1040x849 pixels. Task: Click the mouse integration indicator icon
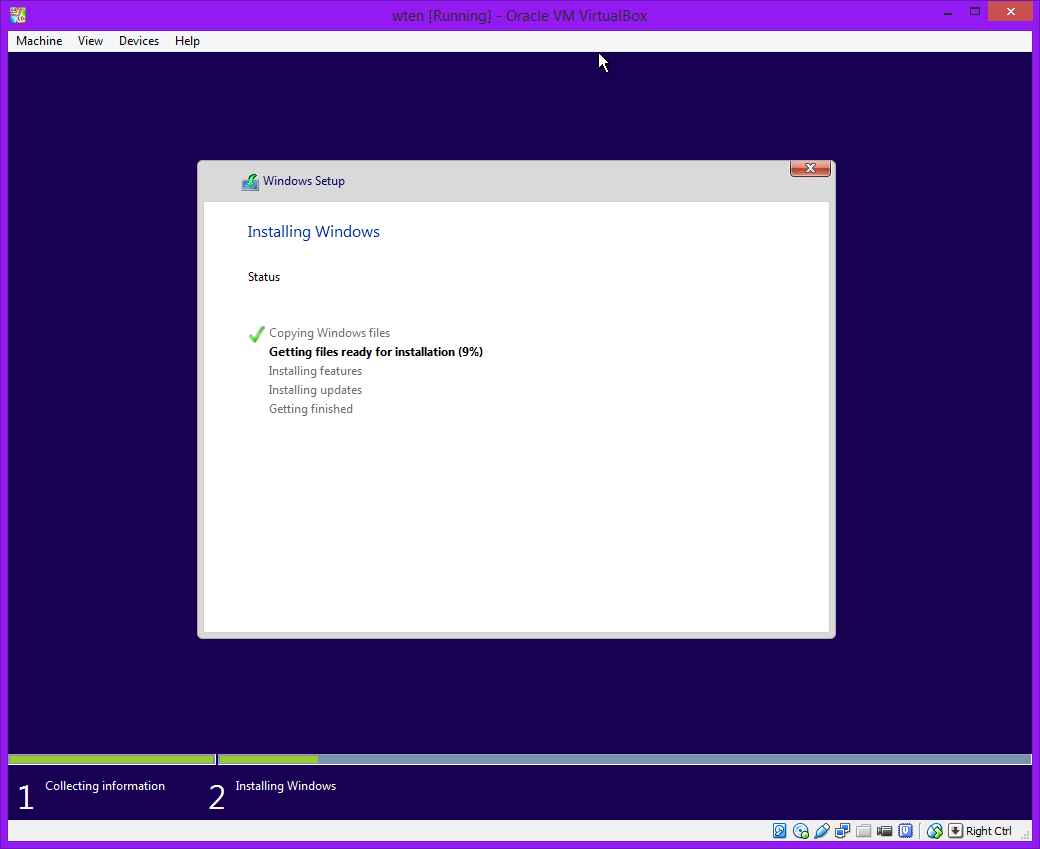(x=935, y=831)
